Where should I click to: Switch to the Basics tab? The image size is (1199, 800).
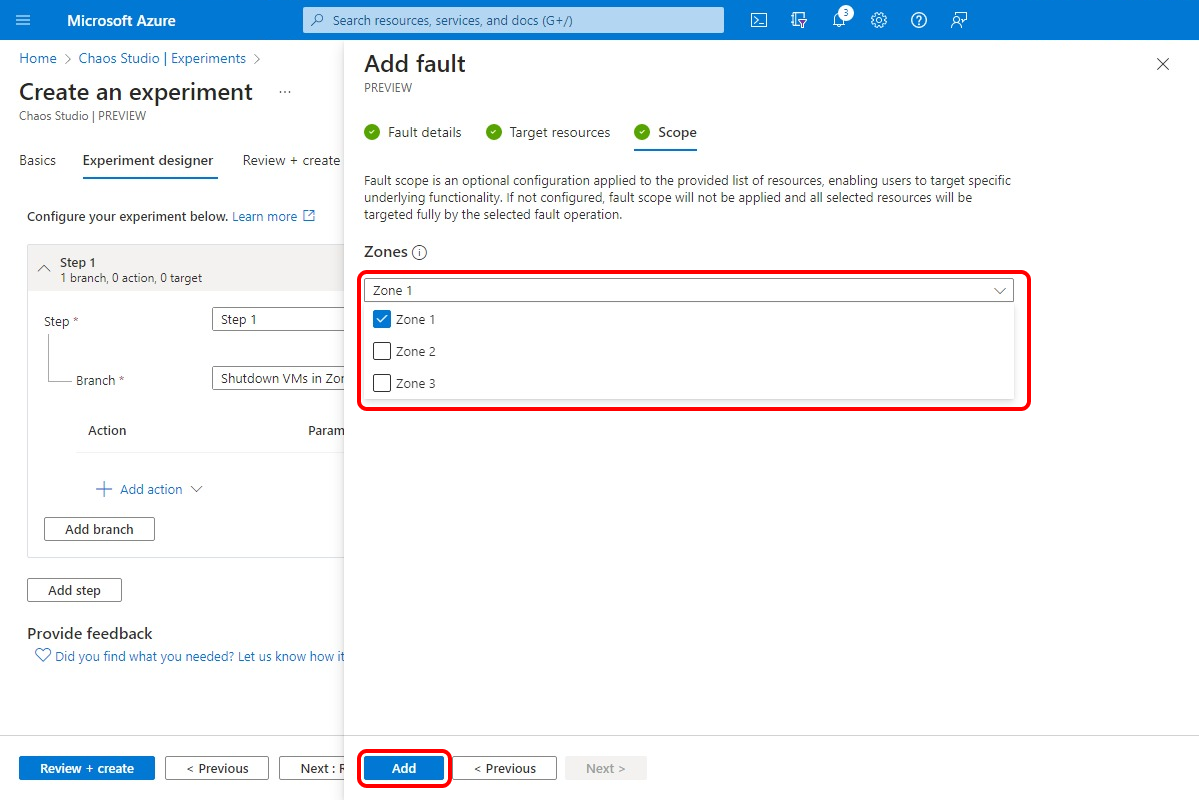coord(37,160)
